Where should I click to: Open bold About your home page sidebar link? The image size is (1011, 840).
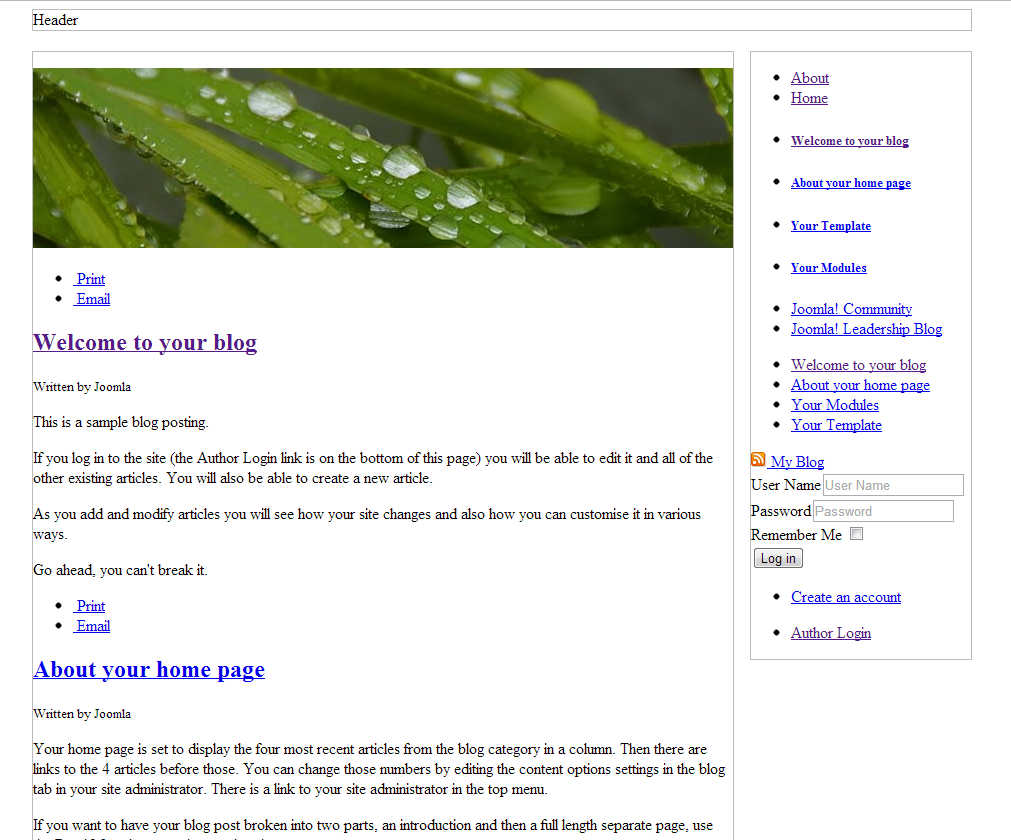click(x=851, y=183)
